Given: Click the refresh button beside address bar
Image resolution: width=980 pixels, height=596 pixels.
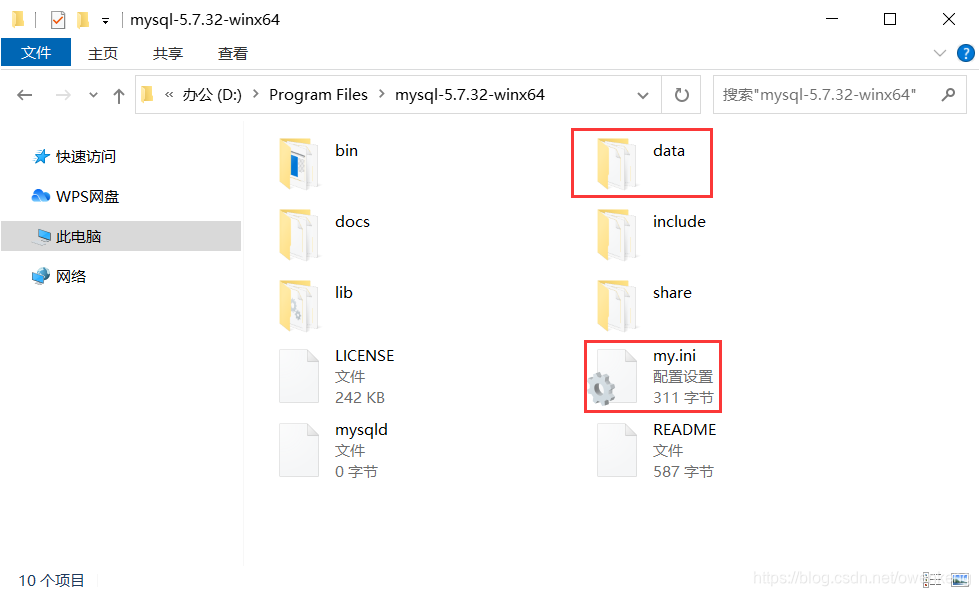Looking at the screenshot, I should click(x=681, y=95).
